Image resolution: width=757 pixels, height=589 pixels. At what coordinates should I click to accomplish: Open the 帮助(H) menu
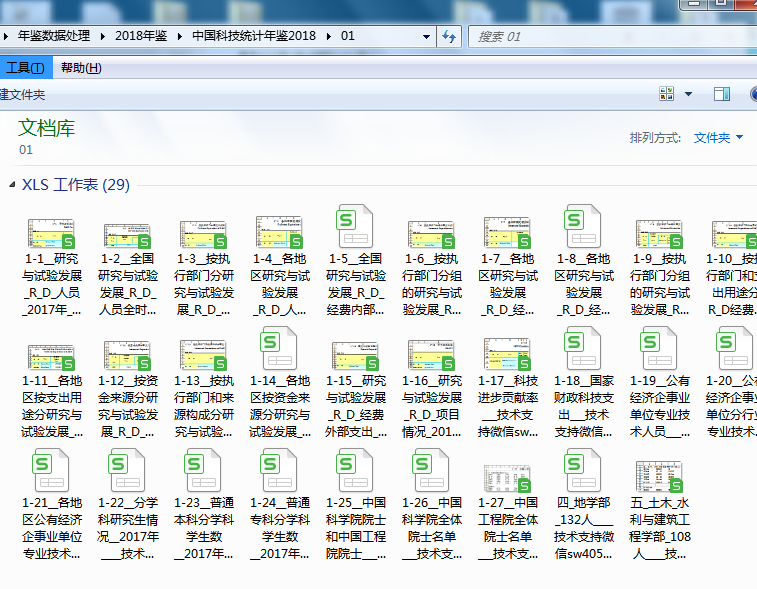(81, 68)
